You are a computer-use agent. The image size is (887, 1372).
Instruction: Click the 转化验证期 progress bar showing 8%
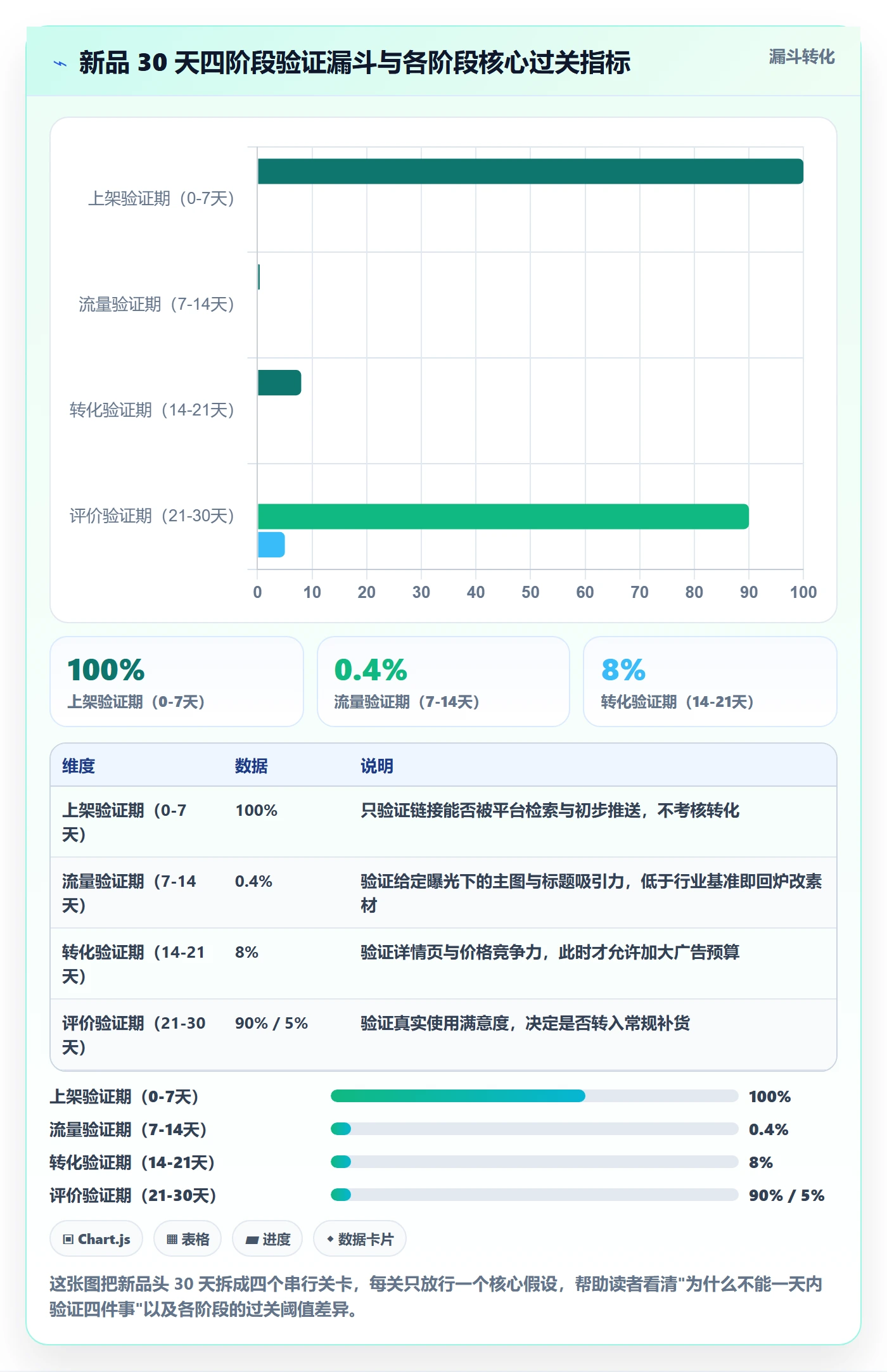click(534, 1162)
